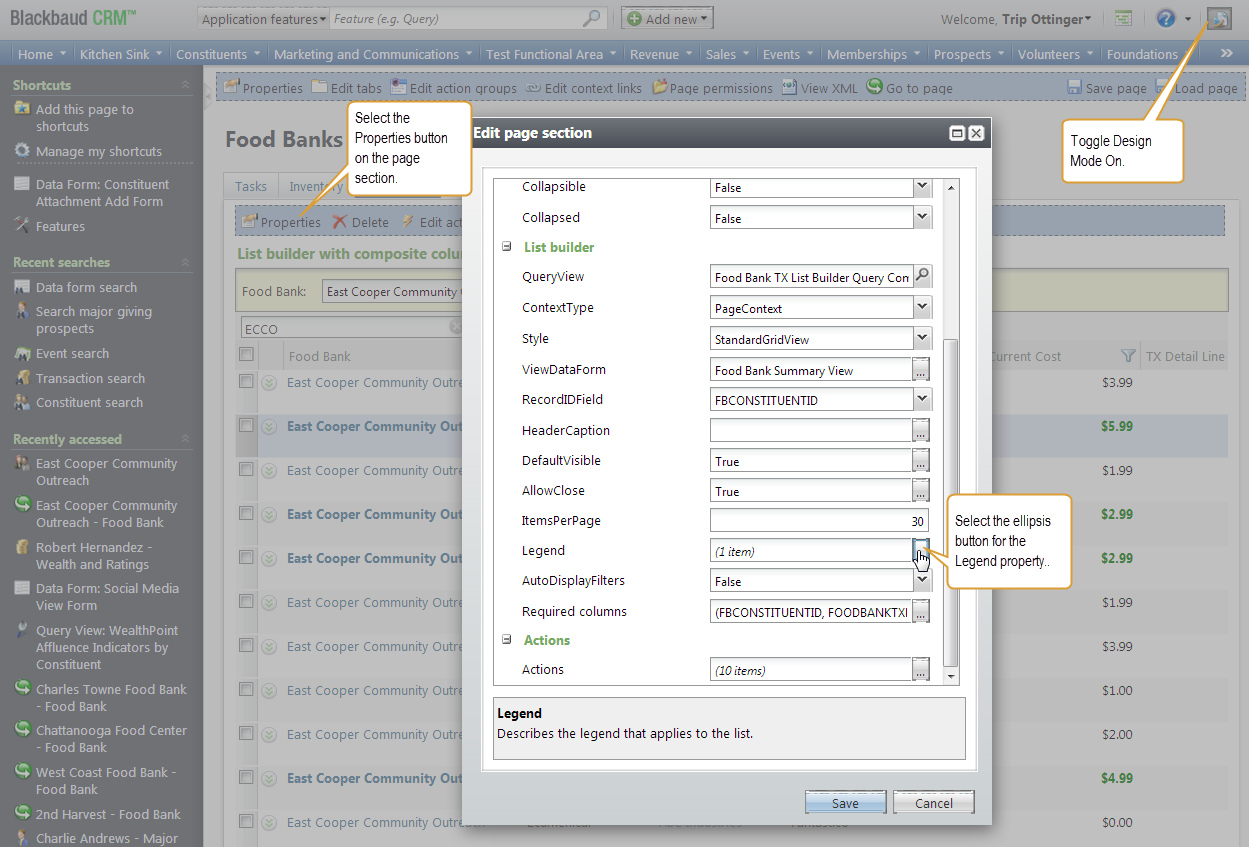1249x847 pixels.
Task: Open the AutoDisplayFilters dropdown
Action: 922,581
